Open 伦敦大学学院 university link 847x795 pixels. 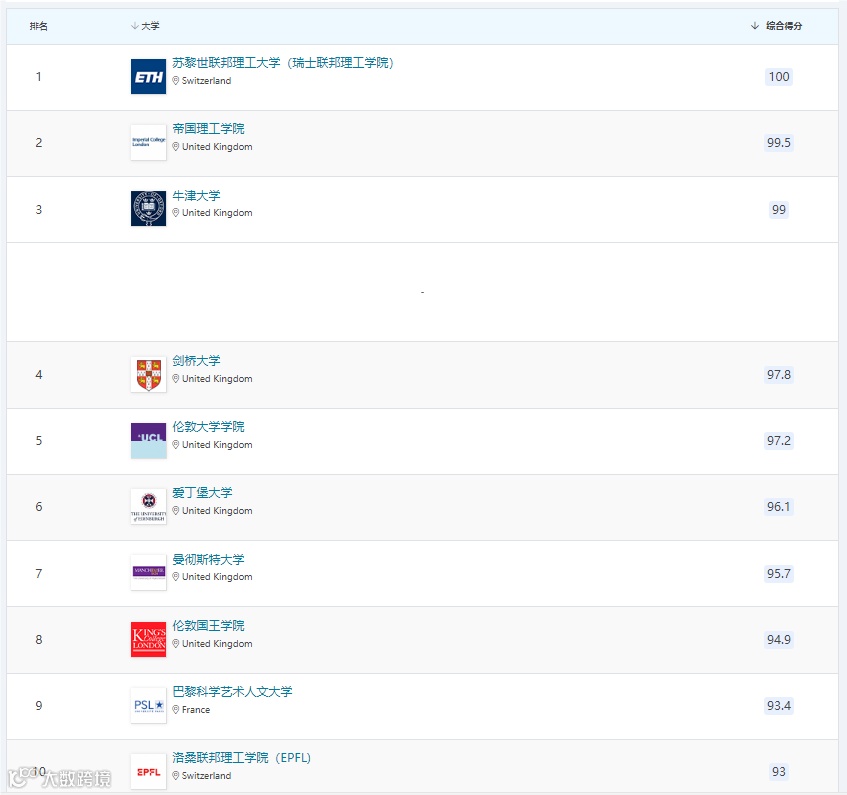(209, 427)
